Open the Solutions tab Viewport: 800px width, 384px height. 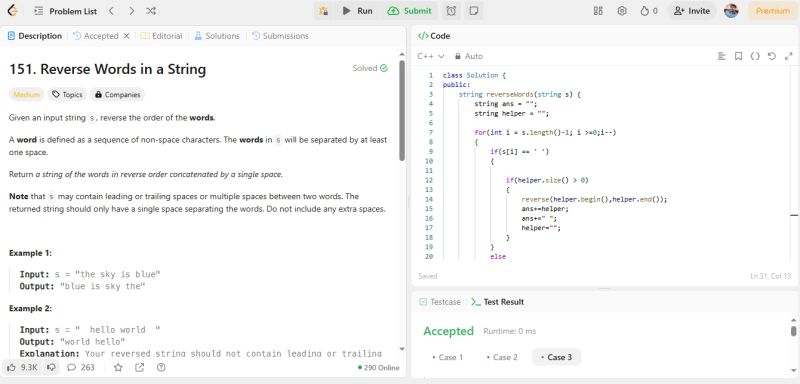217,36
